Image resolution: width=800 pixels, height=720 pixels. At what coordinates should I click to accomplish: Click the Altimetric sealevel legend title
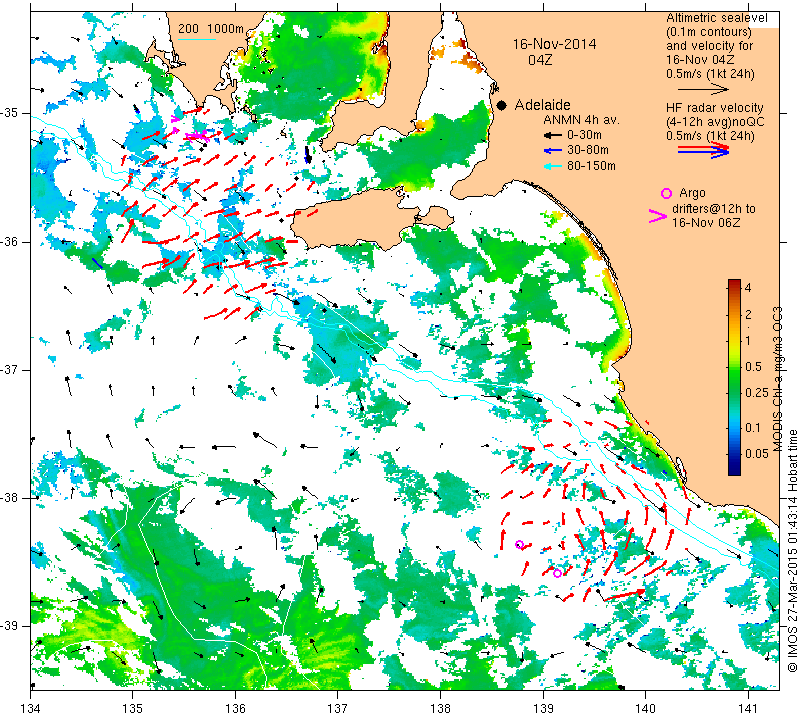coord(716,18)
